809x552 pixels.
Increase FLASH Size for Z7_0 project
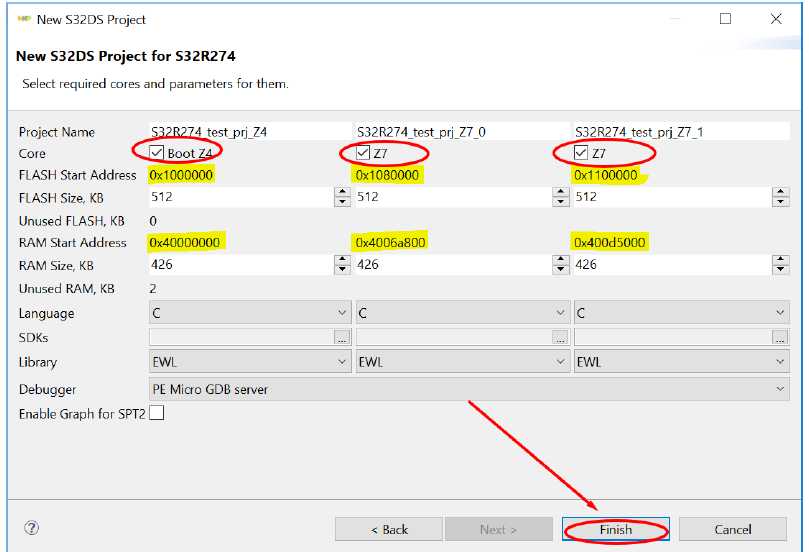560,192
